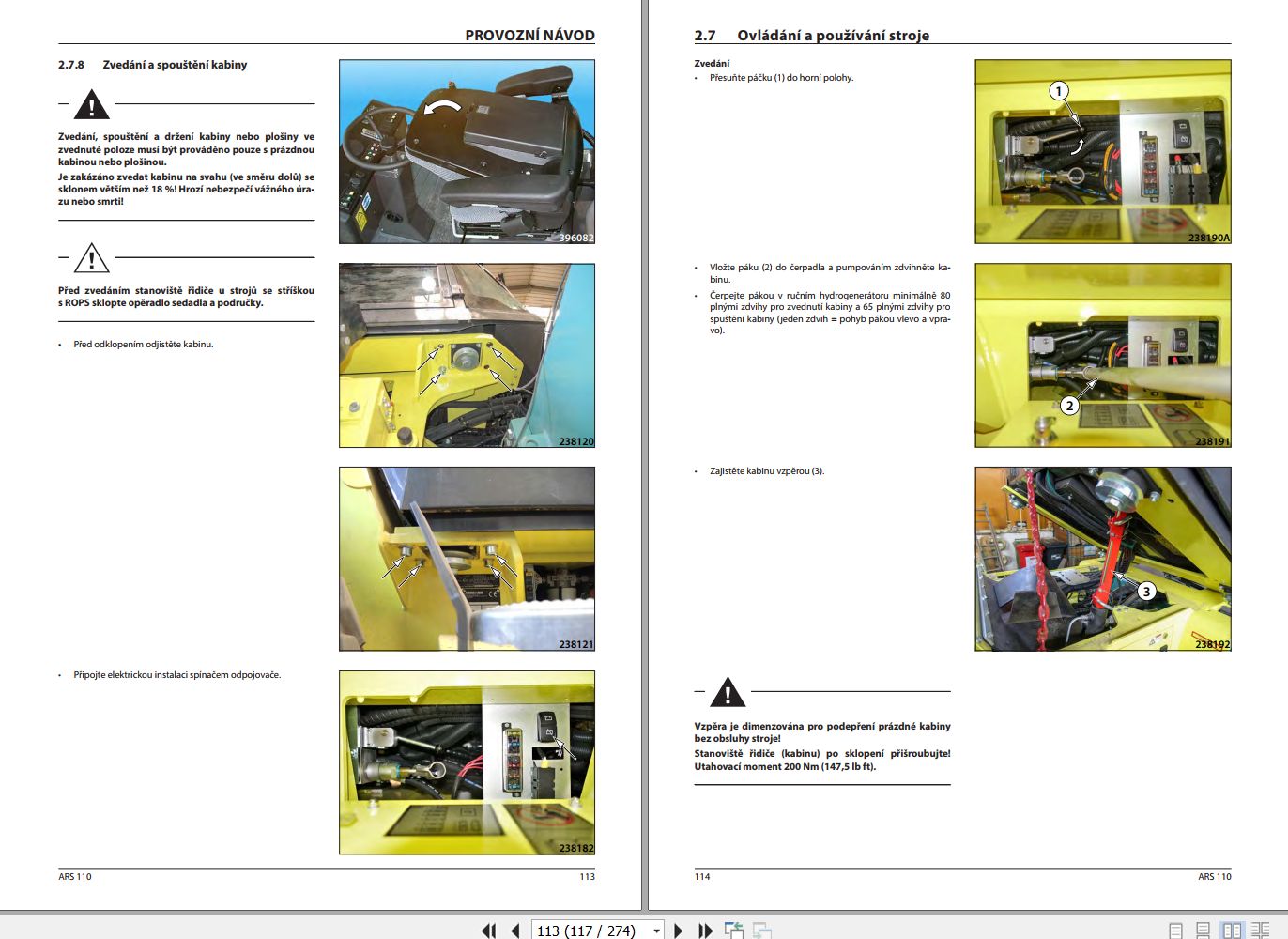Go to the previous page
This screenshot has height=939, width=1288.
(515, 930)
